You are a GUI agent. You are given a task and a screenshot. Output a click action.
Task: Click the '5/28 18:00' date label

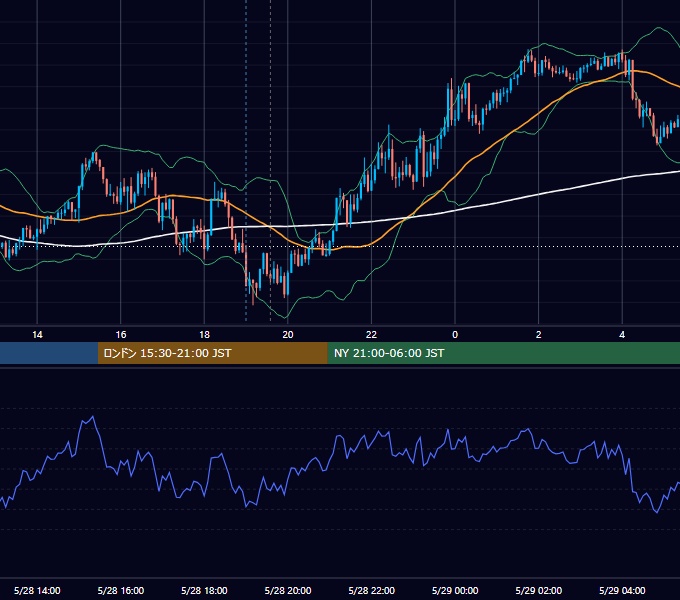pyautogui.click(x=204, y=590)
